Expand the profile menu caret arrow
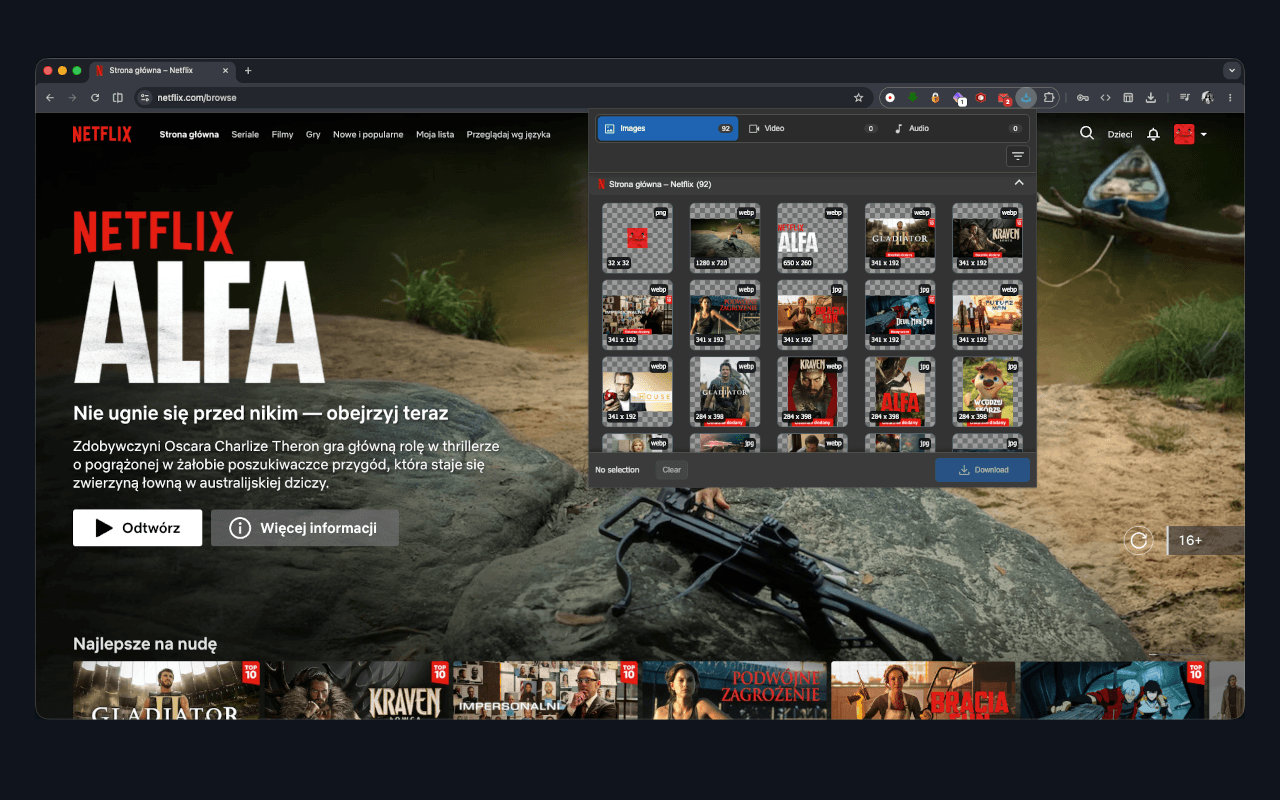Viewport: 1280px width, 800px height. click(x=1204, y=134)
